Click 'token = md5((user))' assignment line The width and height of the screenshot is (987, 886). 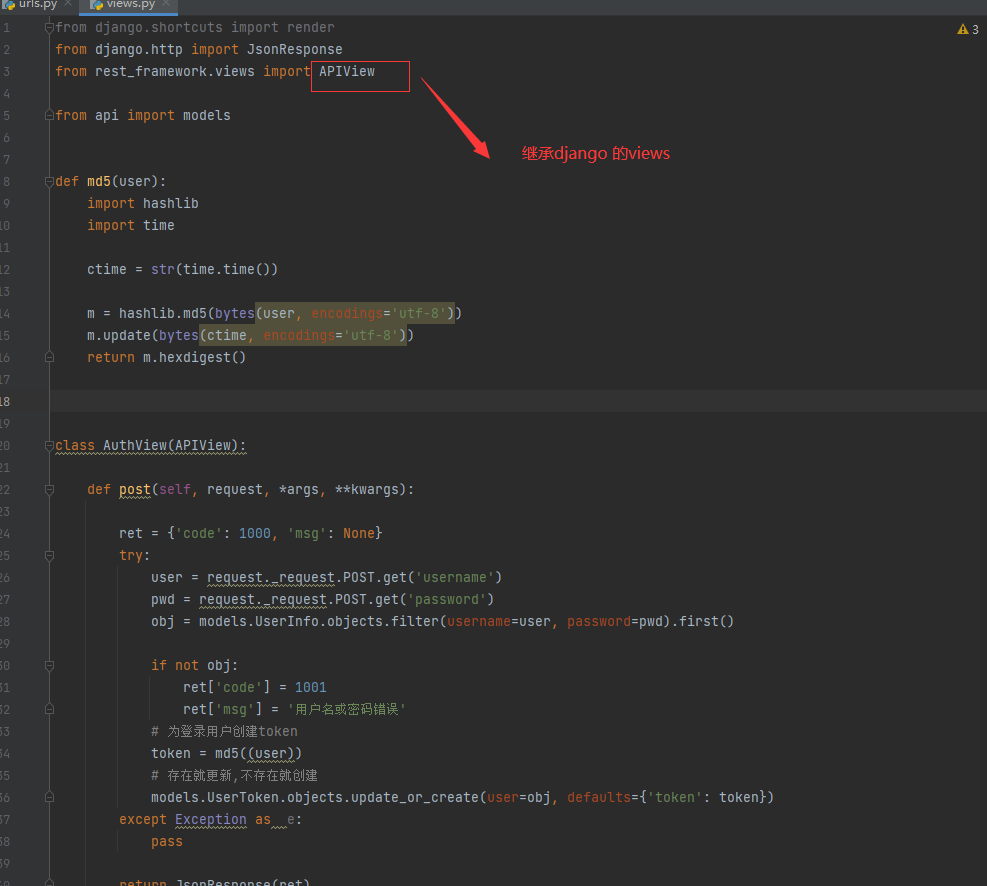point(227,753)
